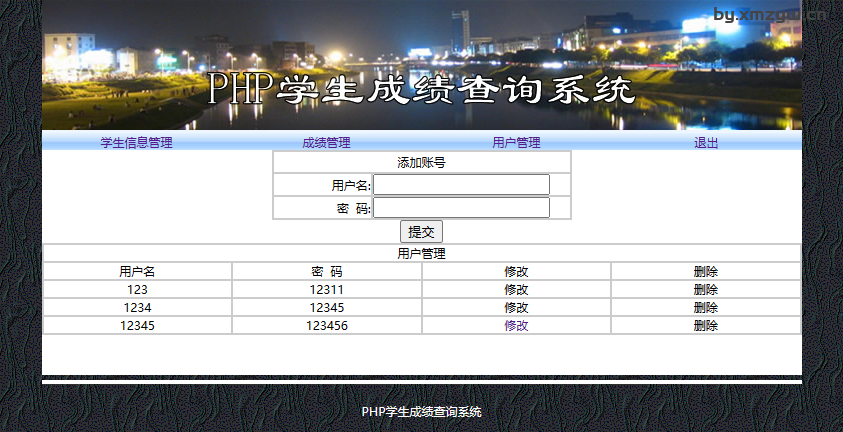Screen dimensions: 843x432
Task: Click the 修改 column header
Action: 516,272
